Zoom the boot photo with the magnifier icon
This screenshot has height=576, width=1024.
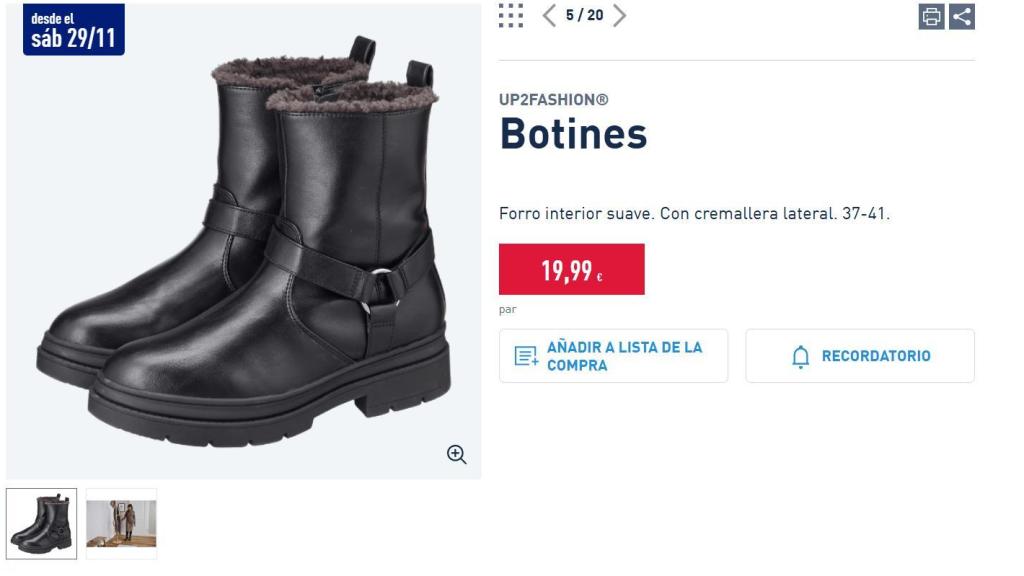tap(458, 454)
